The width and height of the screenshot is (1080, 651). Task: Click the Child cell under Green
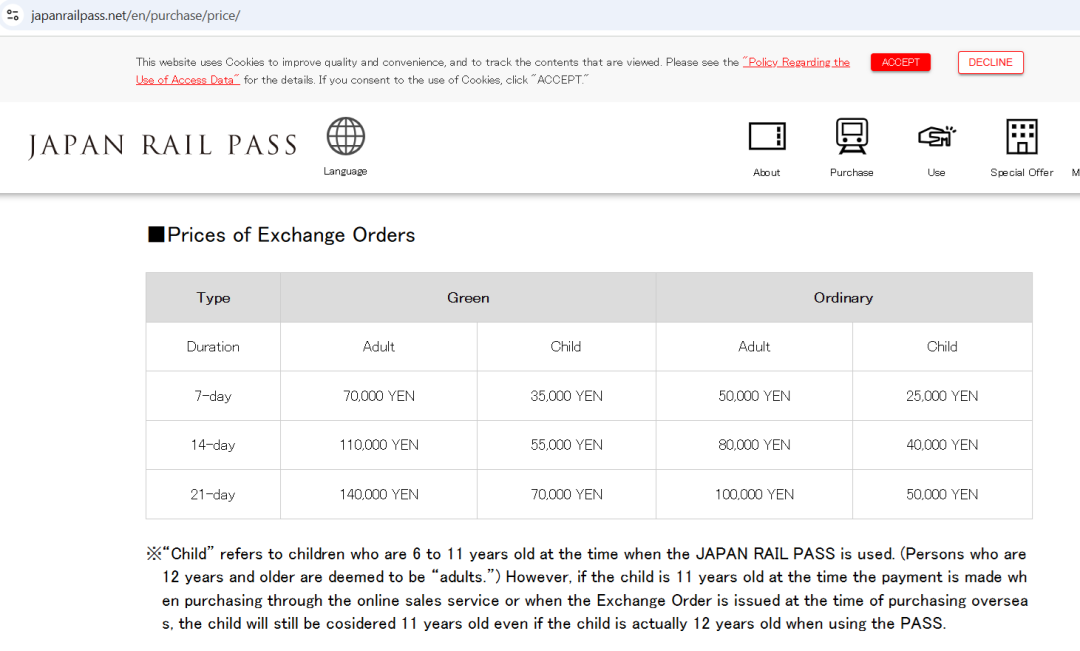click(566, 347)
